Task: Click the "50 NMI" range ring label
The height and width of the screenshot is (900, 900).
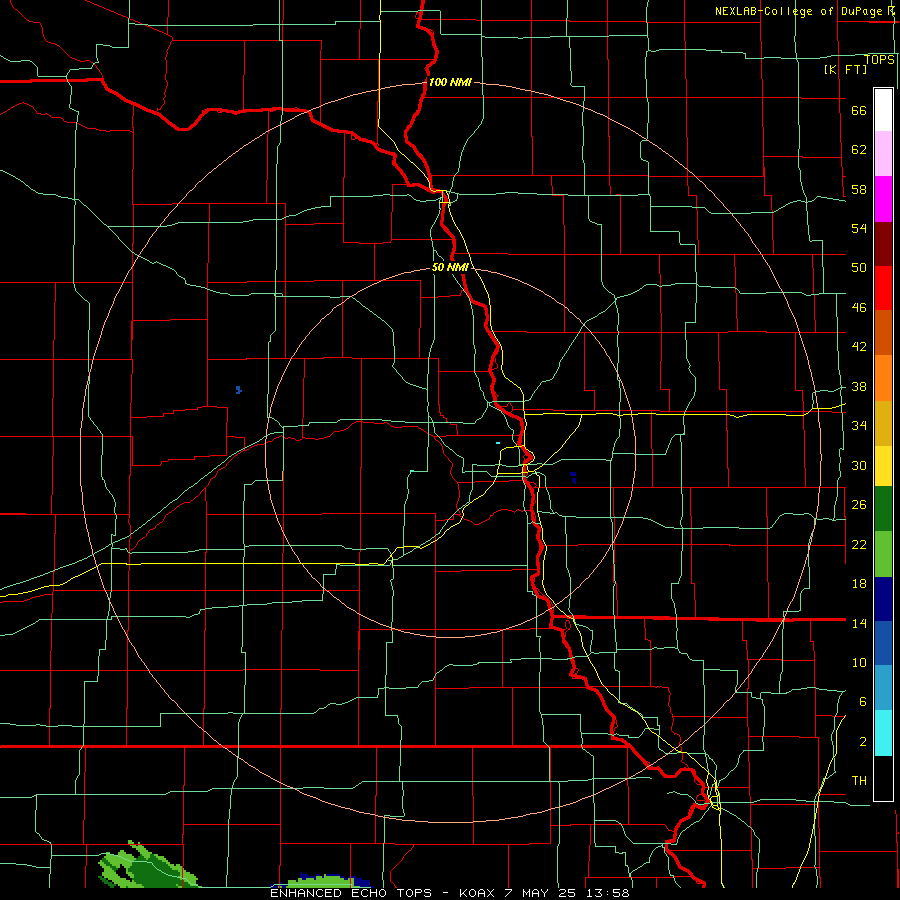Action: (450, 267)
